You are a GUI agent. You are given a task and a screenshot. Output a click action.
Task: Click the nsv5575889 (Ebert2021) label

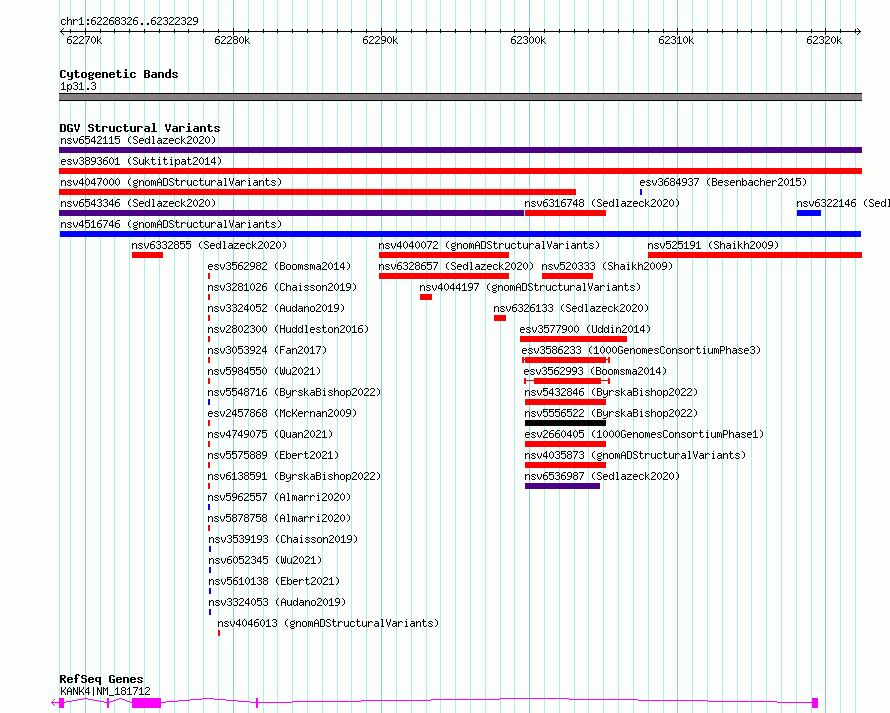[273, 455]
